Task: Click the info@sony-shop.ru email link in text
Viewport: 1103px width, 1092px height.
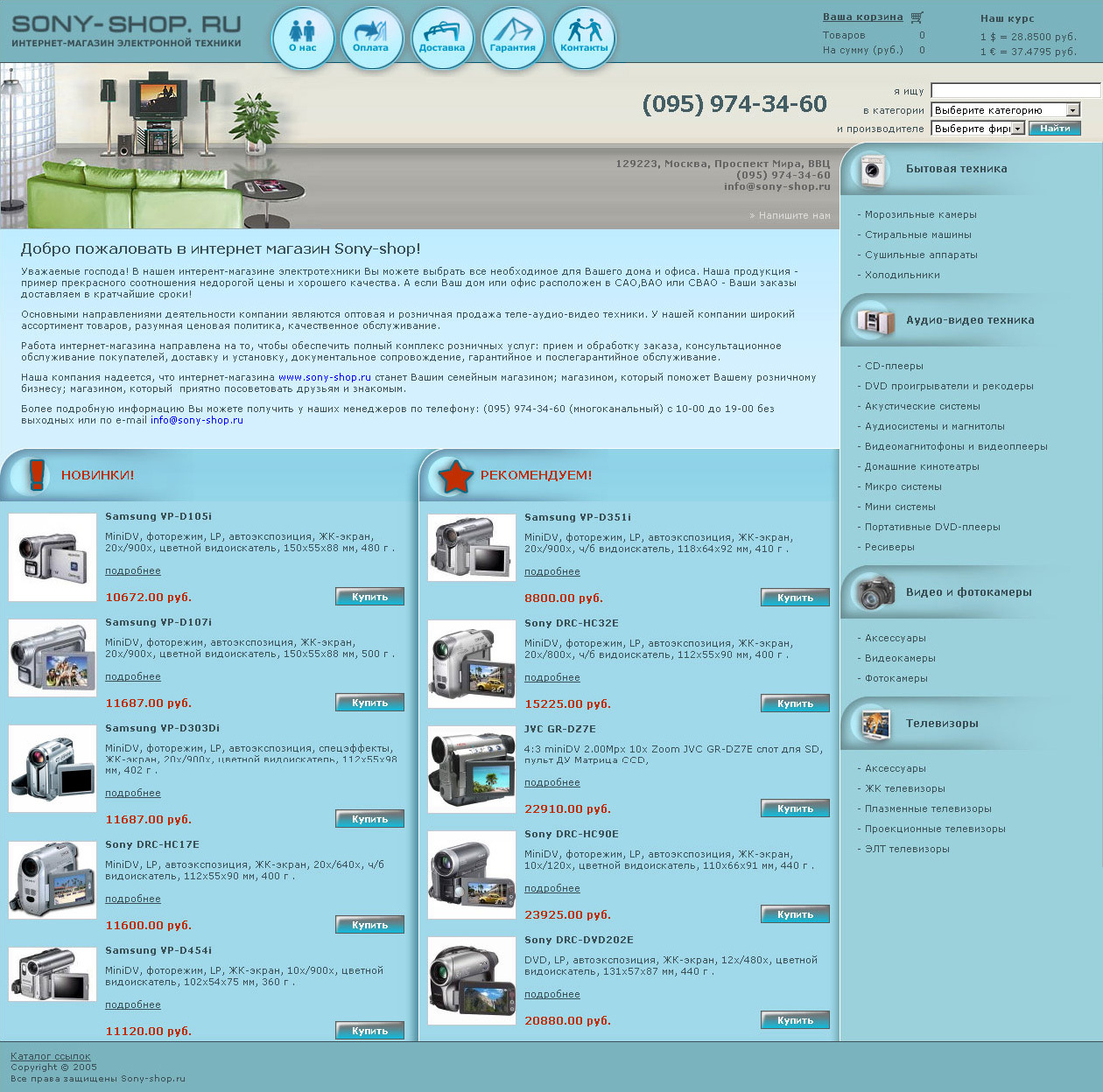Action: pyautogui.click(x=197, y=420)
